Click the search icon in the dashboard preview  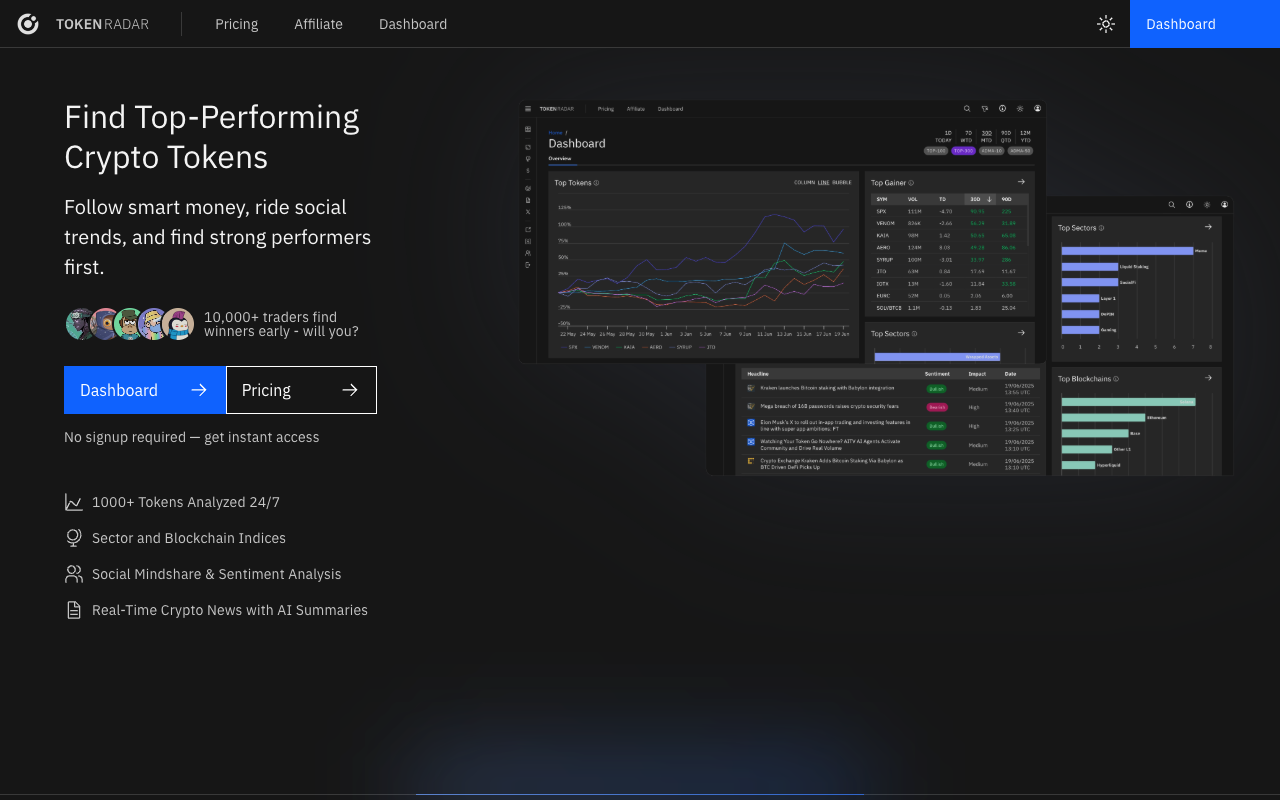pyautogui.click(x=967, y=108)
